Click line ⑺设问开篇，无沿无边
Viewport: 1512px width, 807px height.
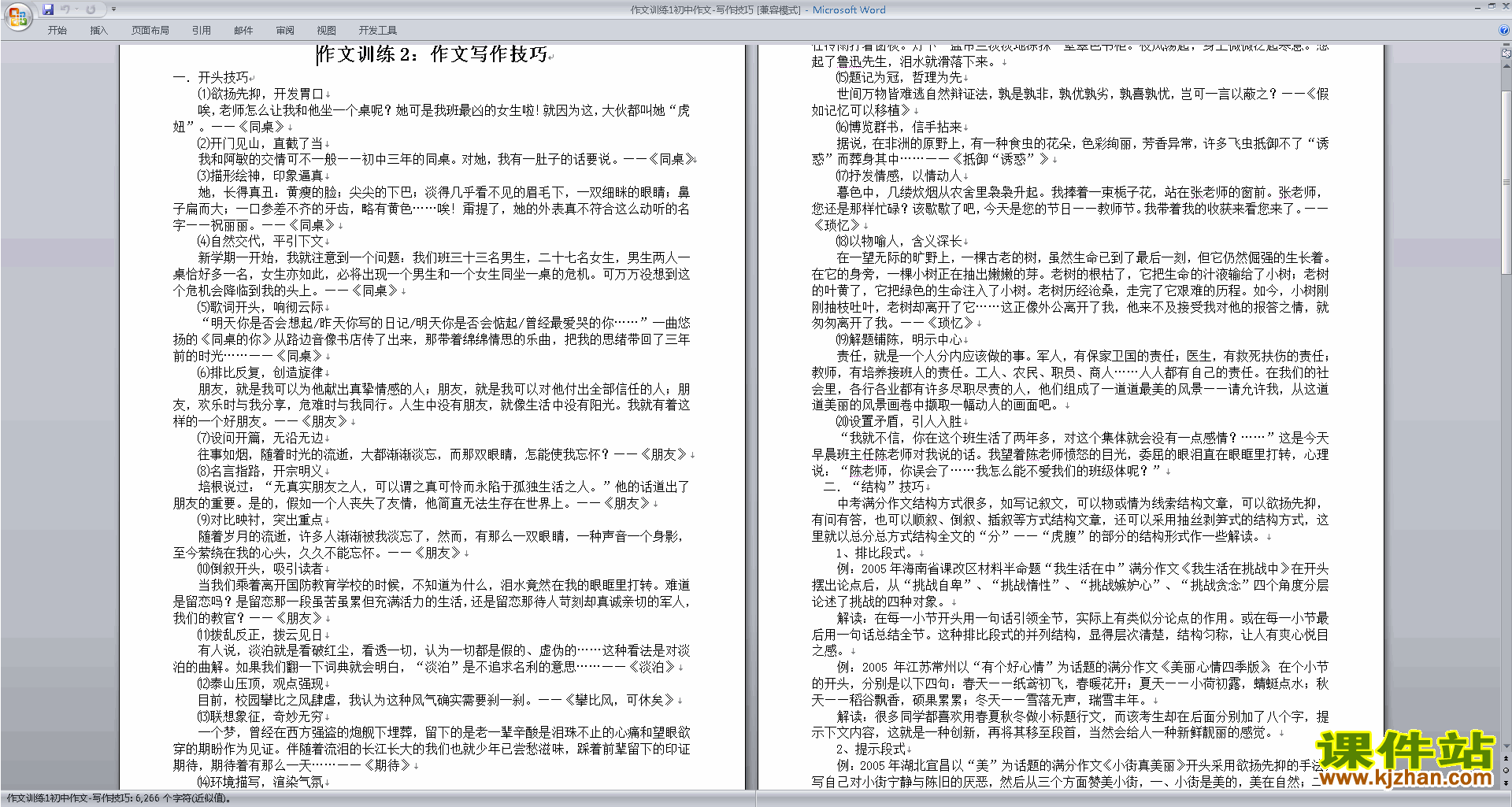(x=261, y=438)
